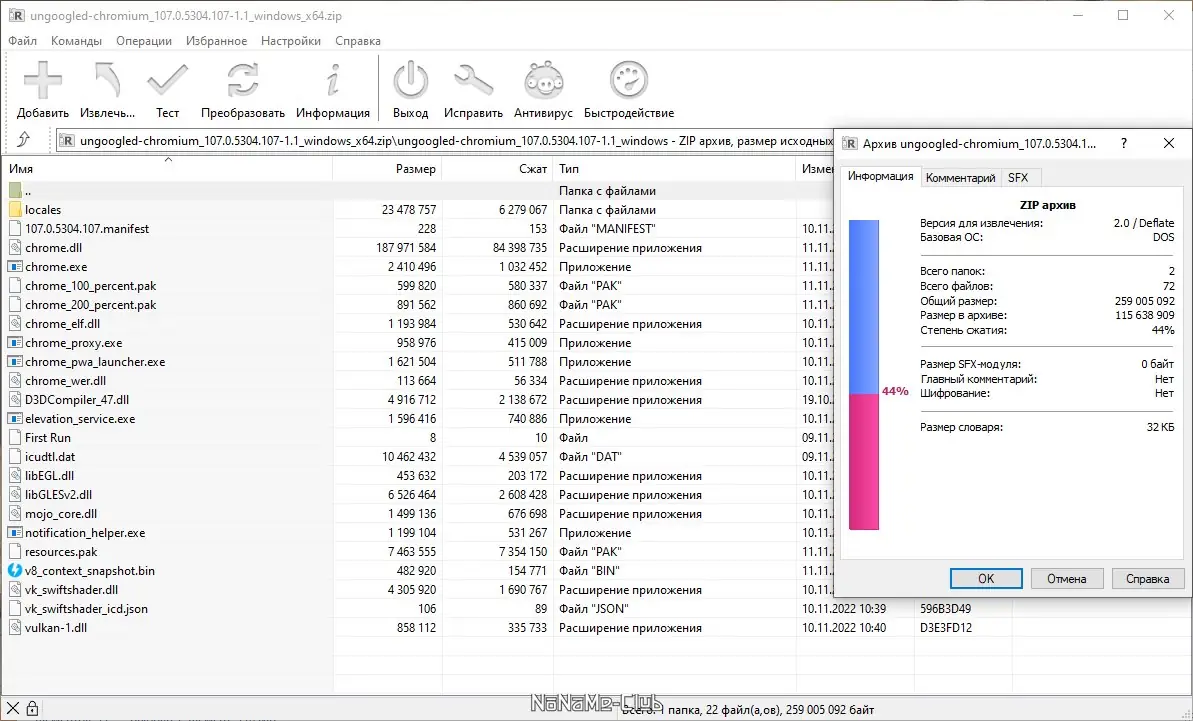Click the archive icon in the address bar
Viewport: 1193px width, 721px height.
pyautogui.click(x=65, y=140)
